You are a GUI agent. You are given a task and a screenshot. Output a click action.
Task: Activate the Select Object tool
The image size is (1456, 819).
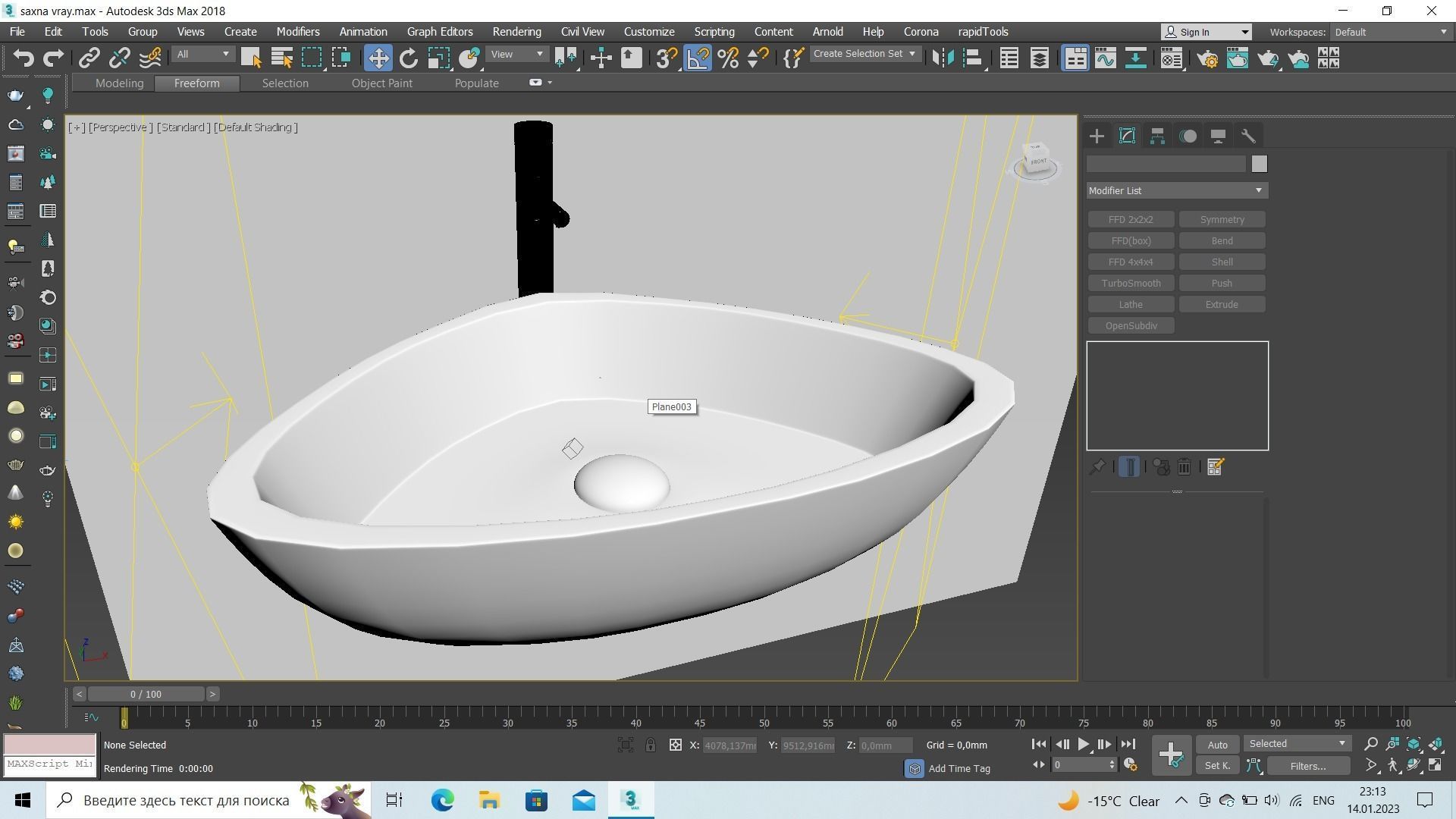251,58
